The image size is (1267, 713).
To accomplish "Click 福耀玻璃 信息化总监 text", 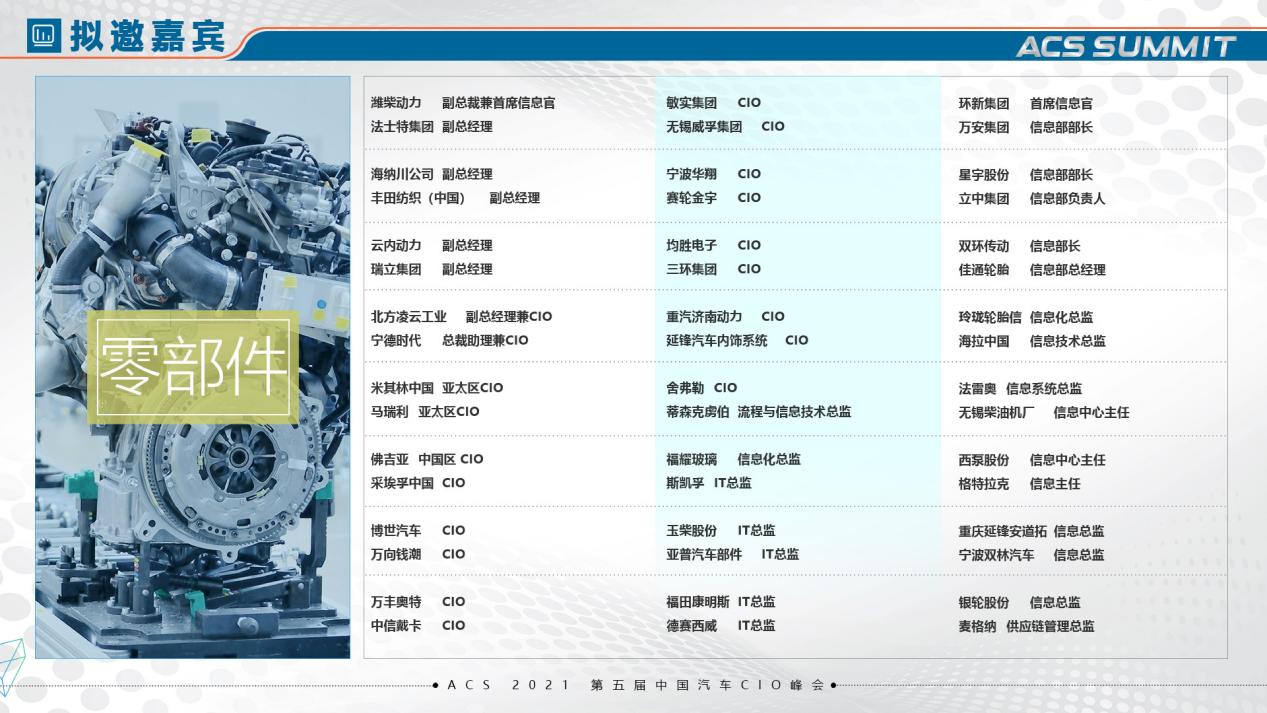I will pyautogui.click(x=734, y=460).
